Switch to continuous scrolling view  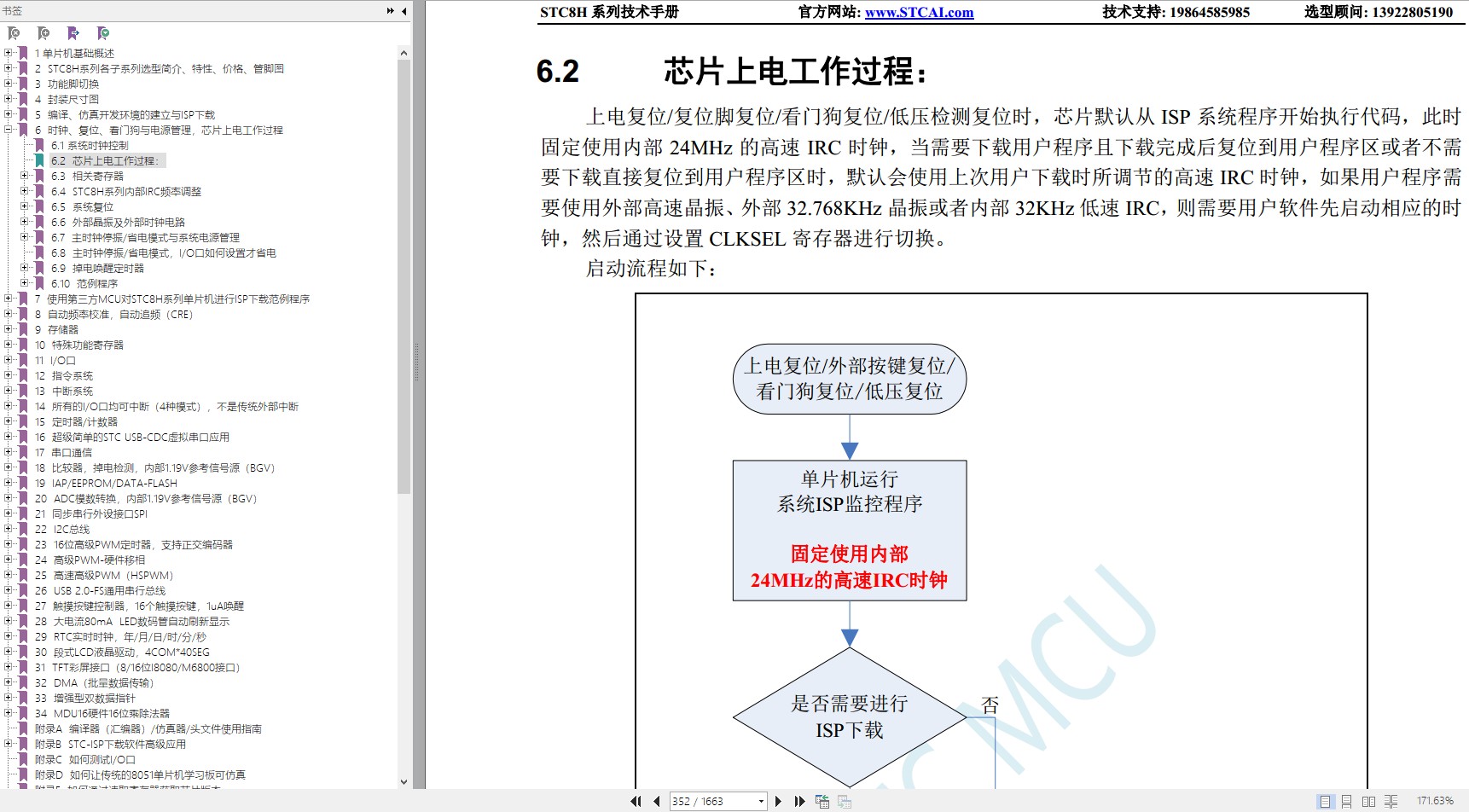1346,801
